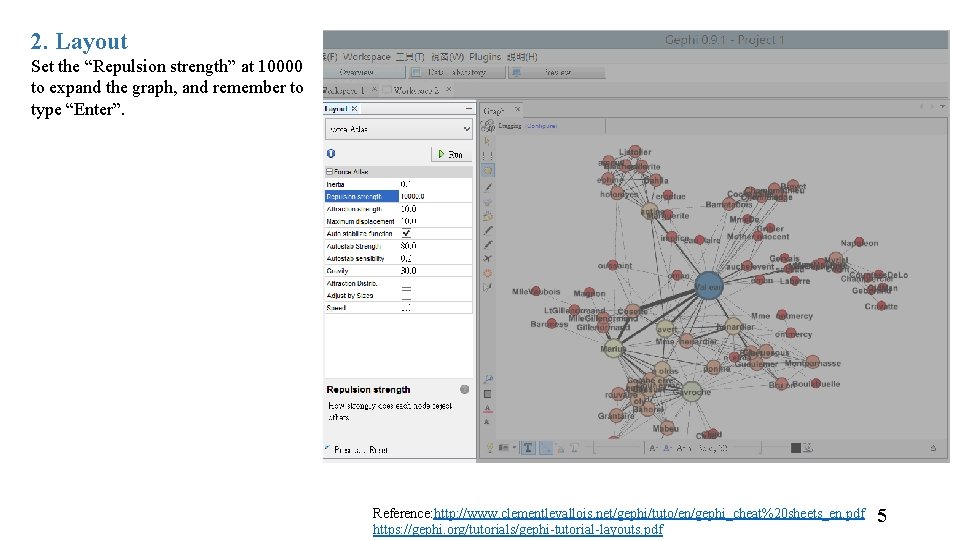
Task: Minimize the Layout panel
Action: pos(468,108)
